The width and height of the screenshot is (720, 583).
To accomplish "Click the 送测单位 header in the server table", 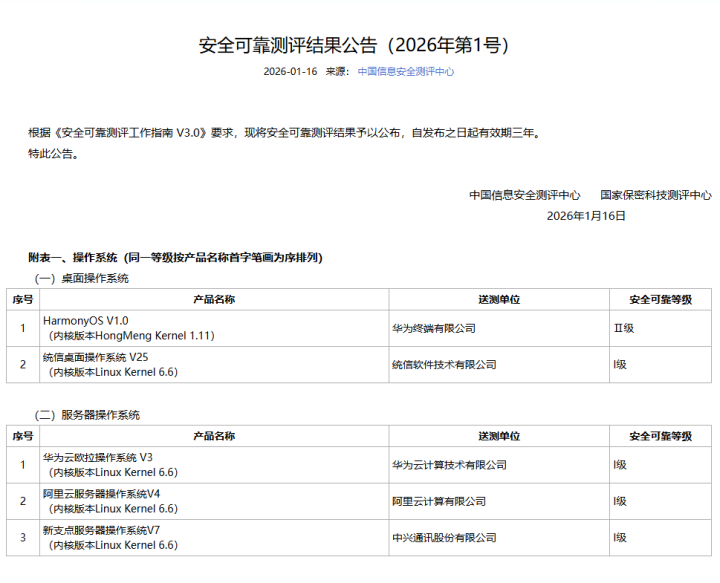I will tap(499, 436).
